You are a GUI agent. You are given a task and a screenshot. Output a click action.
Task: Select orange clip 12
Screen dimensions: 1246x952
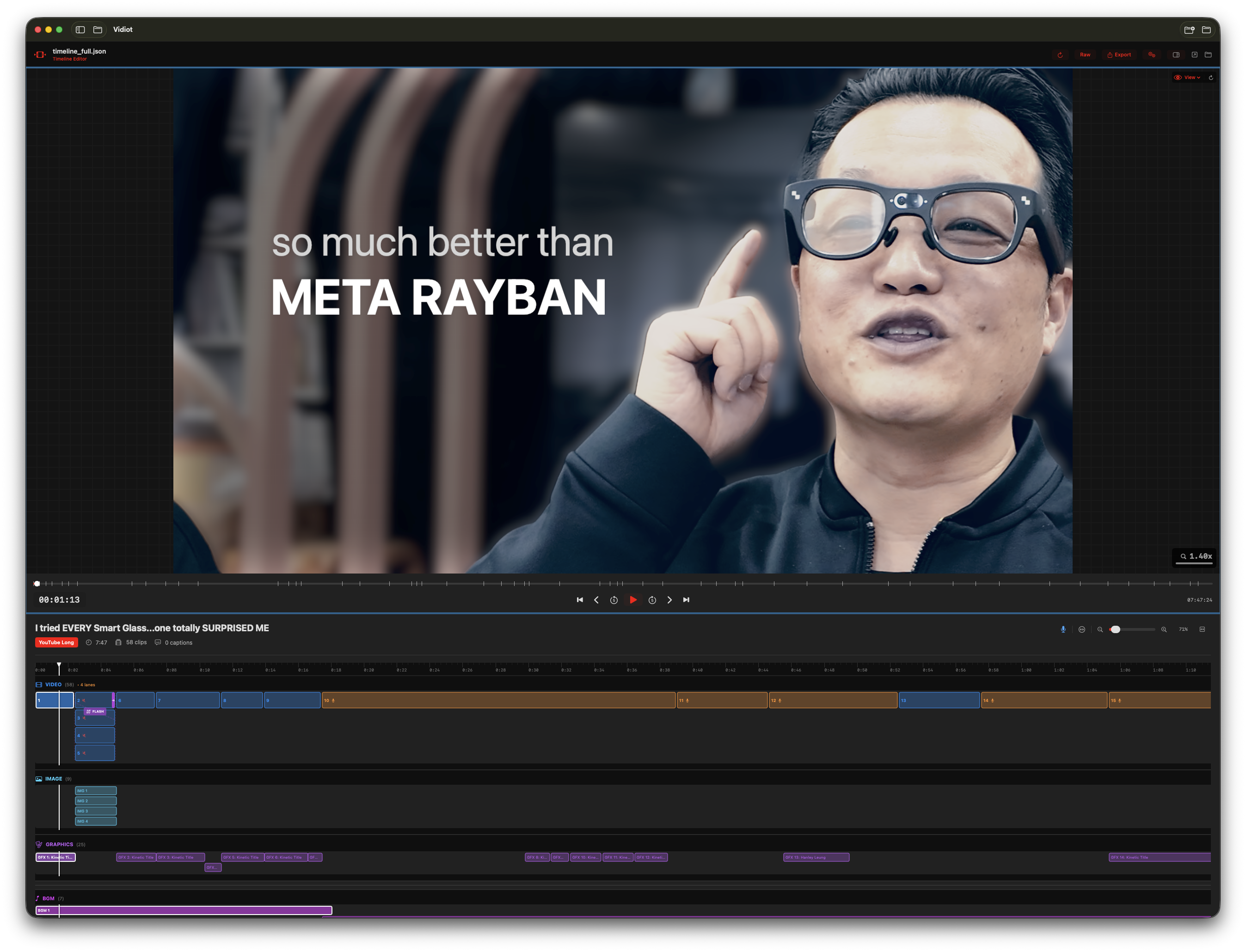(833, 700)
